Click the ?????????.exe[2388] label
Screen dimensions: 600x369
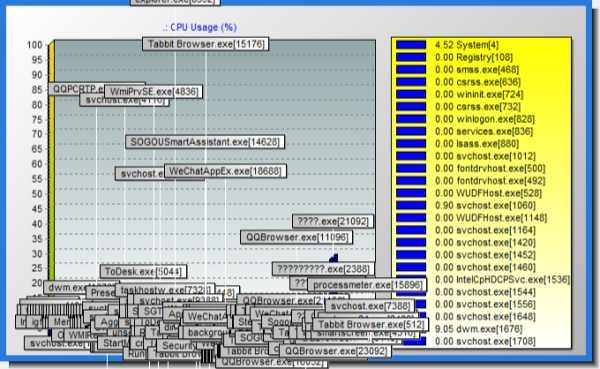coord(323,269)
